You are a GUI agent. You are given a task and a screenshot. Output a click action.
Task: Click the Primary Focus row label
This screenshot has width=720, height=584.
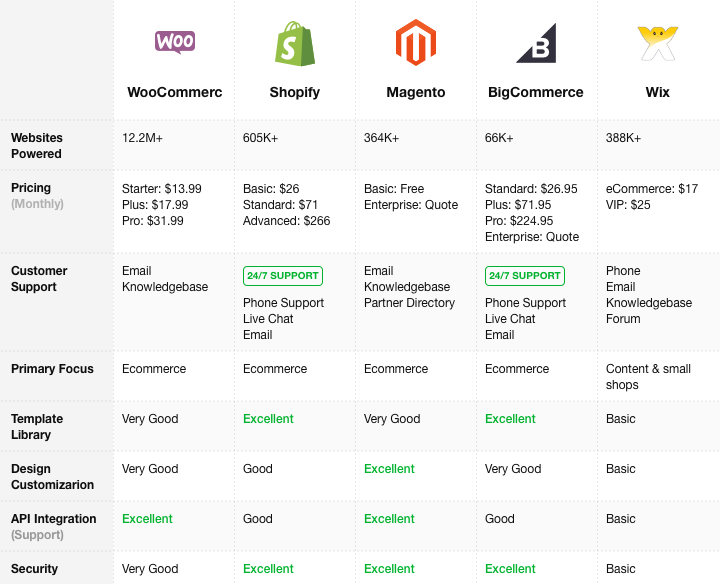pyautogui.click(x=52, y=369)
